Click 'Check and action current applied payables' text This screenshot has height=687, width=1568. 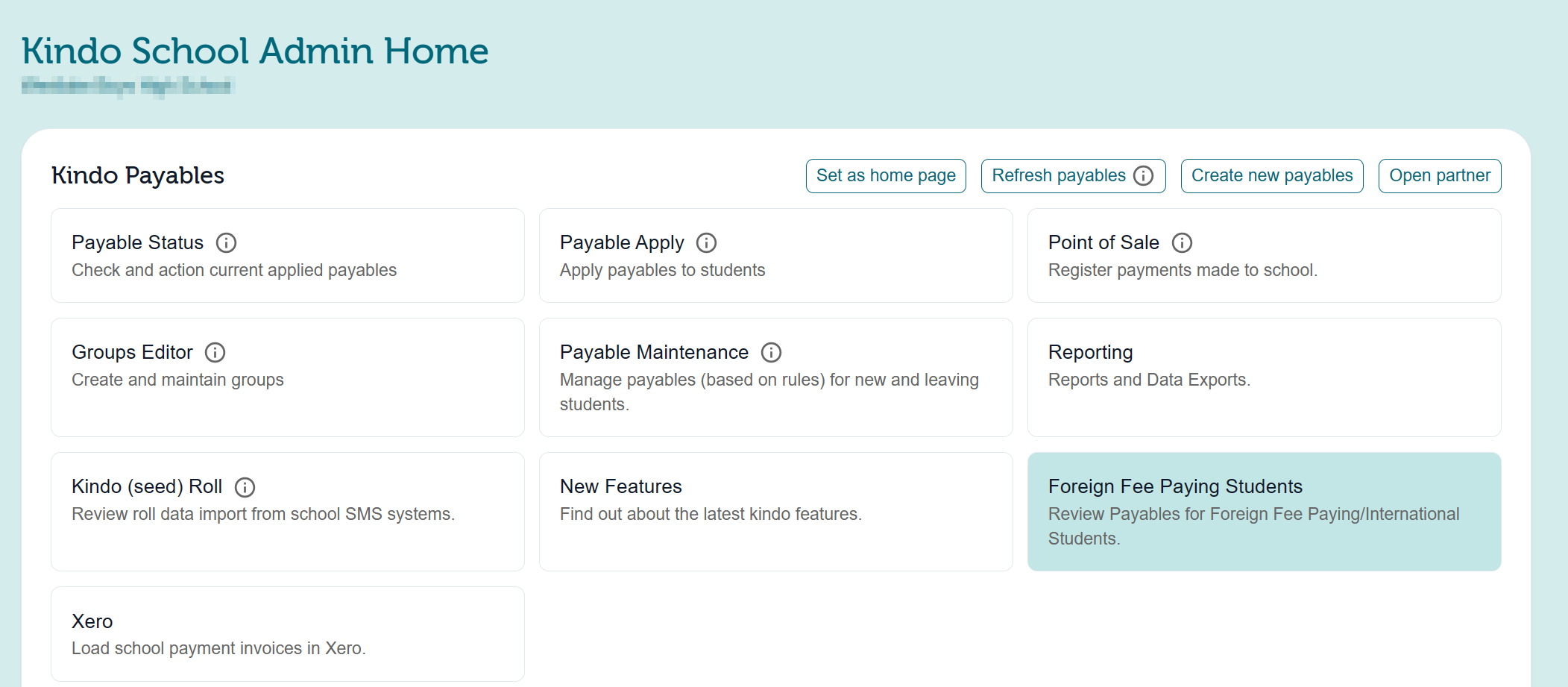coord(234,271)
